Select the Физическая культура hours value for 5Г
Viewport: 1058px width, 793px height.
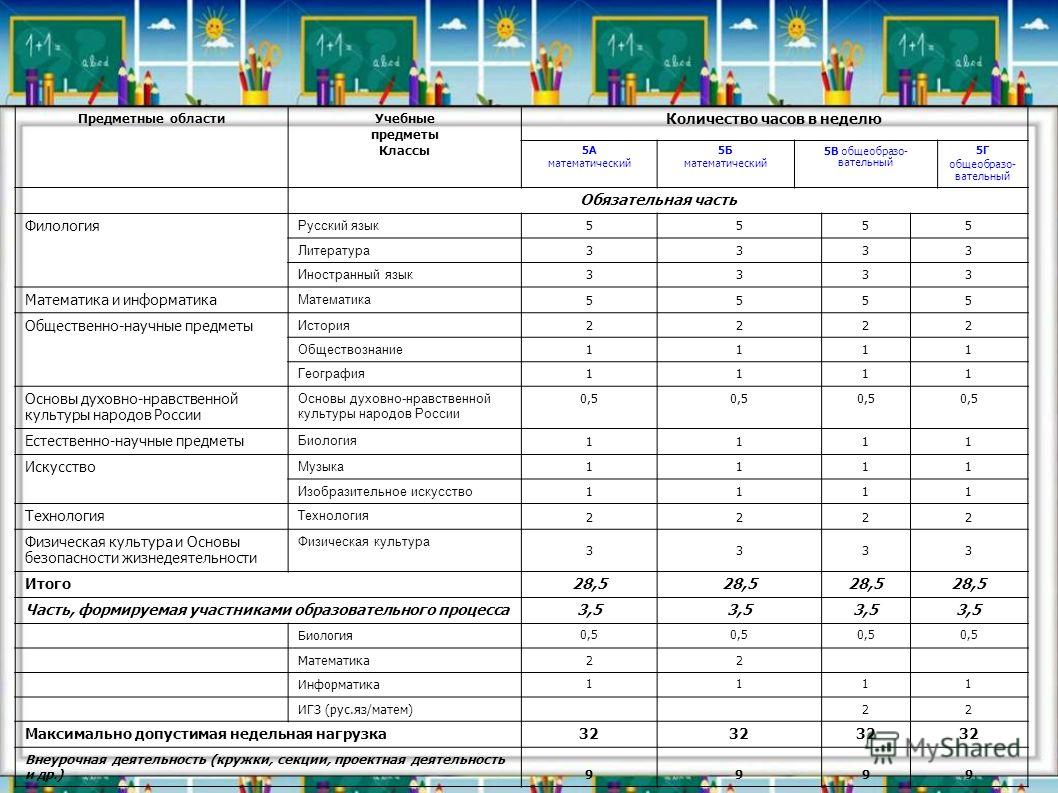point(968,550)
